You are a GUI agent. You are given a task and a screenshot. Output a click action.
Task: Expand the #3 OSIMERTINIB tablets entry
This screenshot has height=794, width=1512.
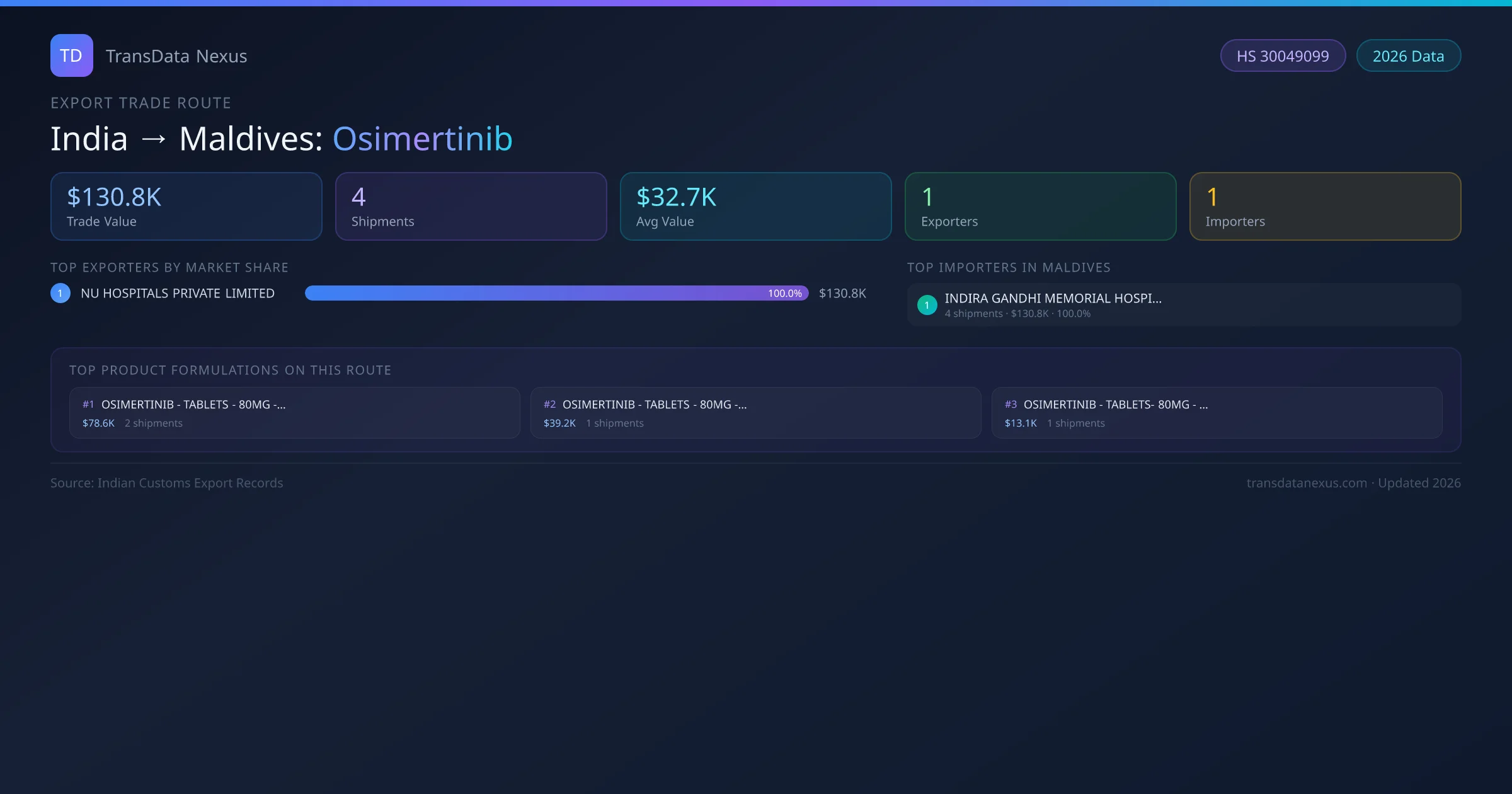tap(1116, 404)
